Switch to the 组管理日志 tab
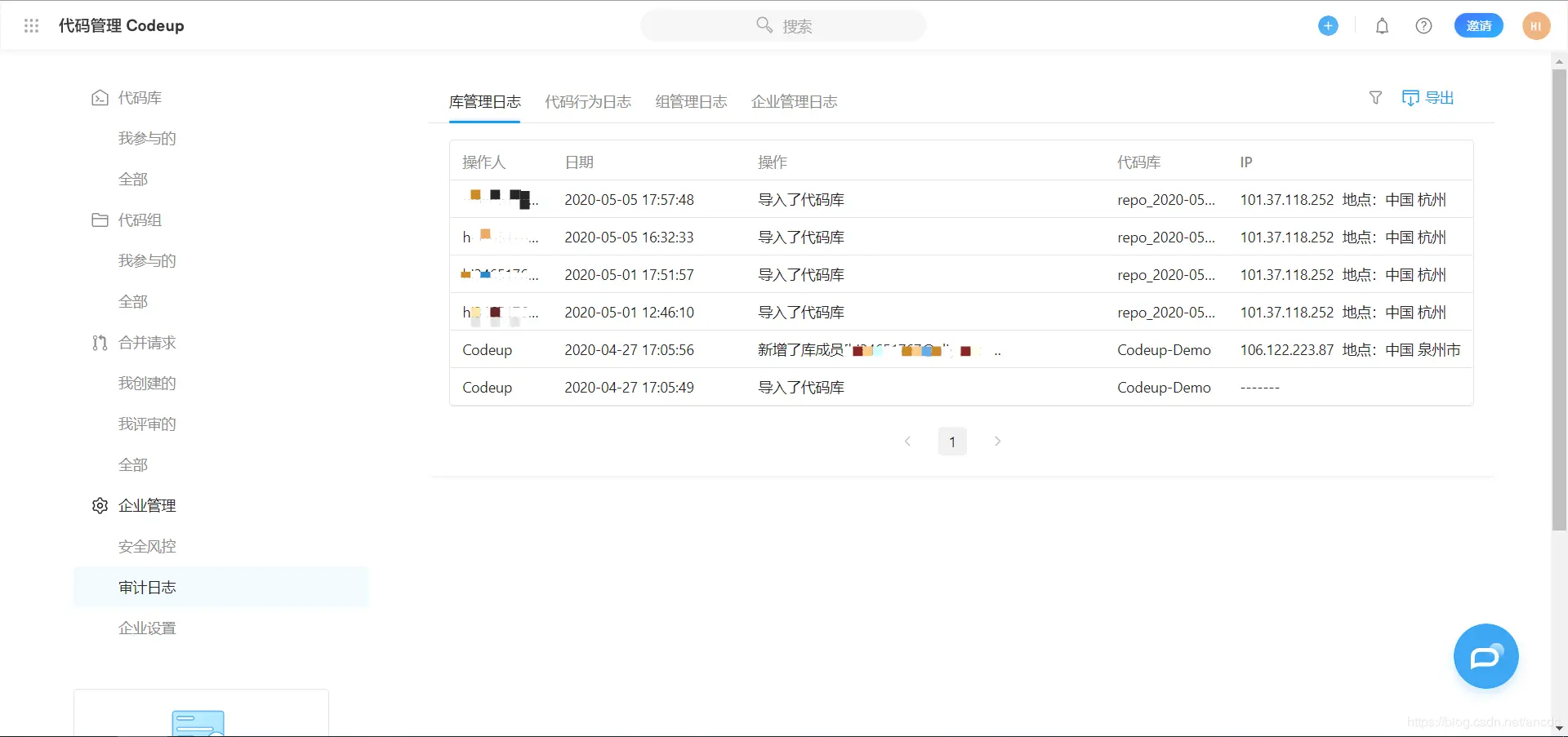This screenshot has height=737, width=1568. pyautogui.click(x=691, y=102)
